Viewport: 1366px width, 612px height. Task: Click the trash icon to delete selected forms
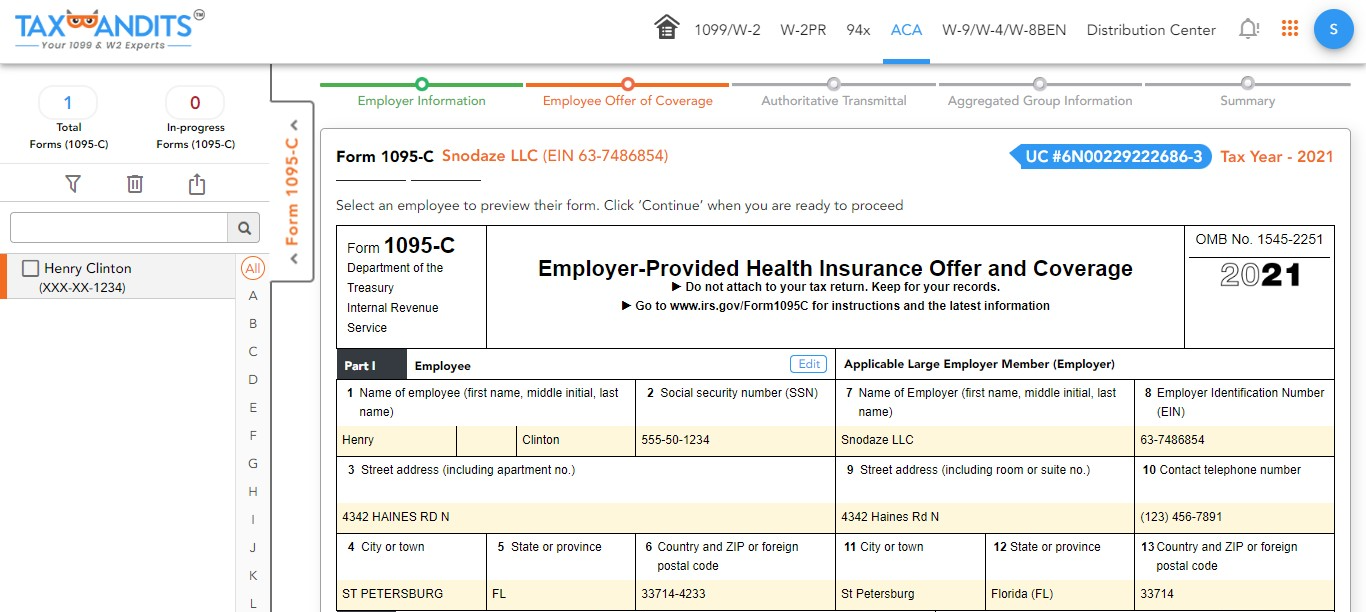pyautogui.click(x=135, y=183)
